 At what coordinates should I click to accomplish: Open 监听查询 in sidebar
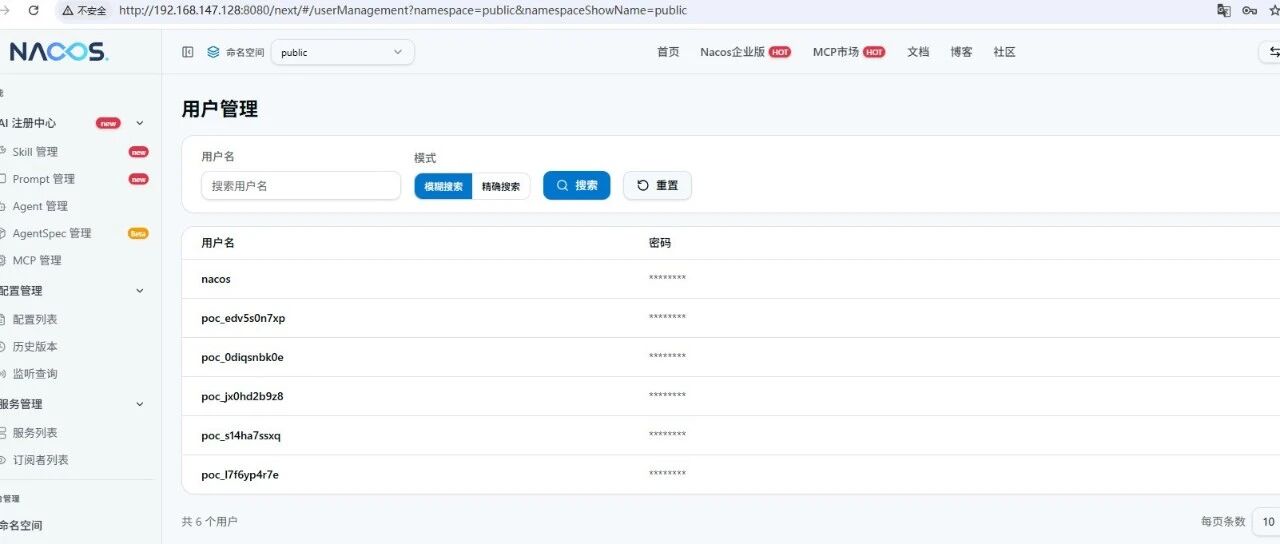(x=35, y=373)
